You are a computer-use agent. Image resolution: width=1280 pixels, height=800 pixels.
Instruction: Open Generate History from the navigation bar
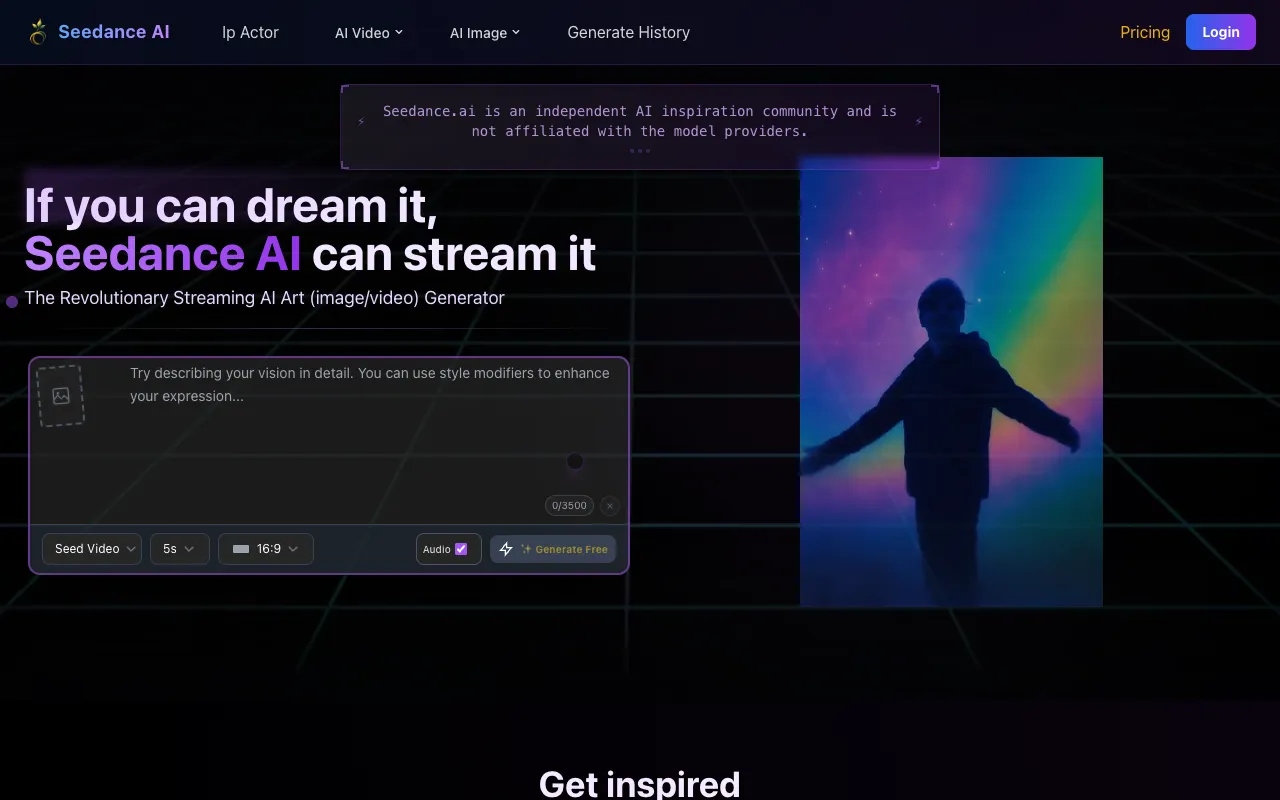(x=628, y=32)
